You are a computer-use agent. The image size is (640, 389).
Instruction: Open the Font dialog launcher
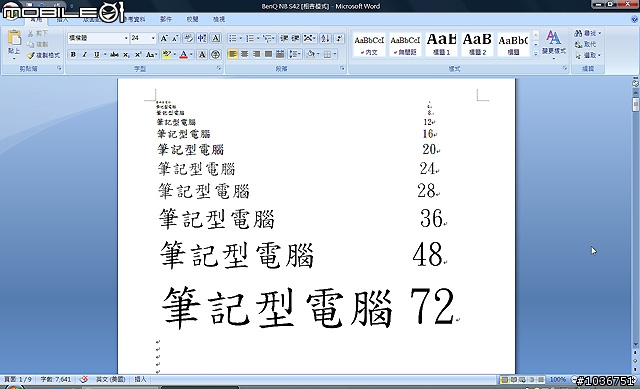219,69
